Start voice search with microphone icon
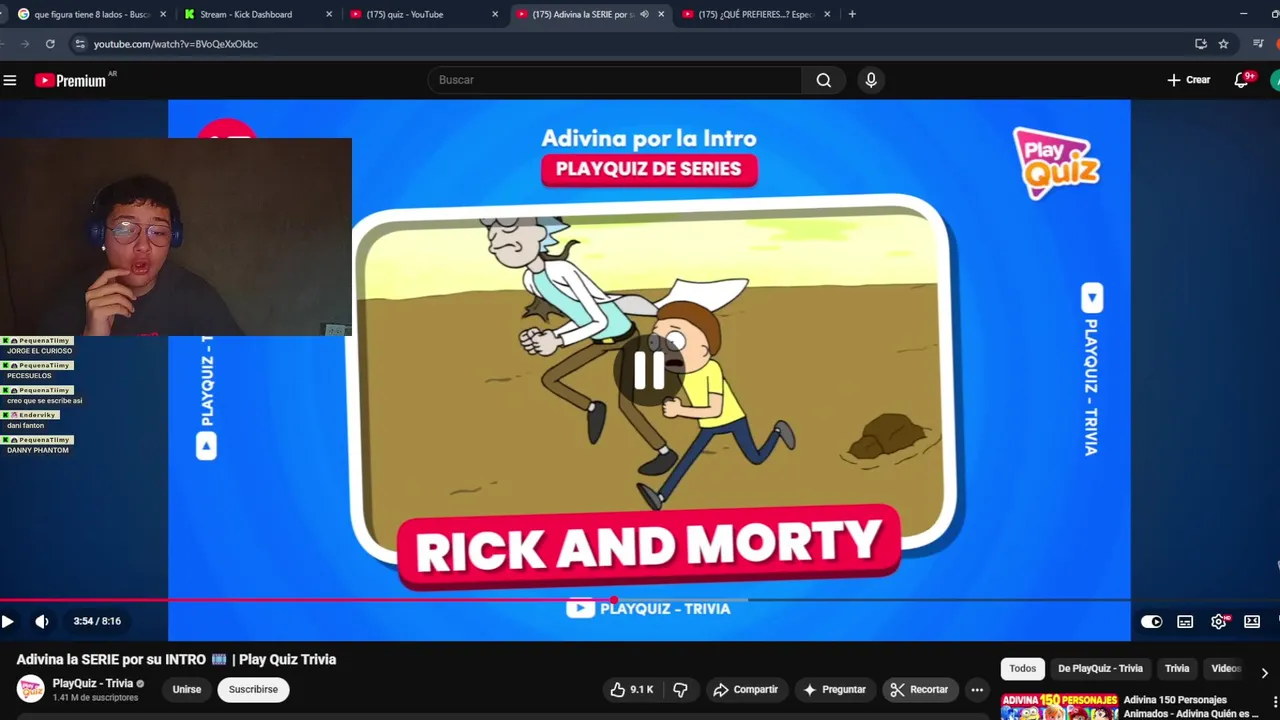The height and width of the screenshot is (720, 1280). (871, 80)
